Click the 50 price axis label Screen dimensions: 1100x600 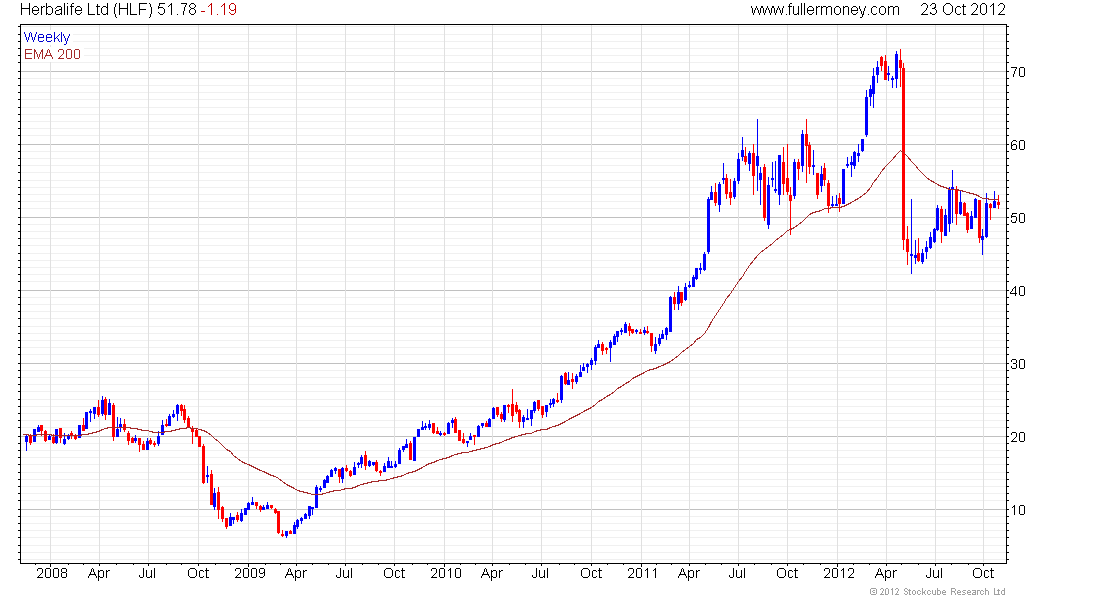click(1017, 218)
